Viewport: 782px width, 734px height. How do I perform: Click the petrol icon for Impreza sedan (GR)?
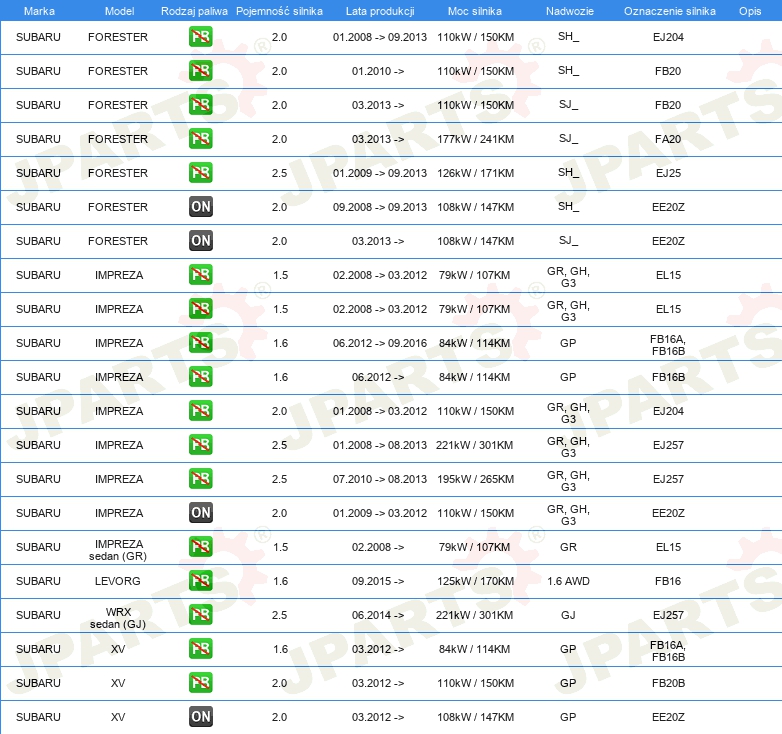coord(201,547)
